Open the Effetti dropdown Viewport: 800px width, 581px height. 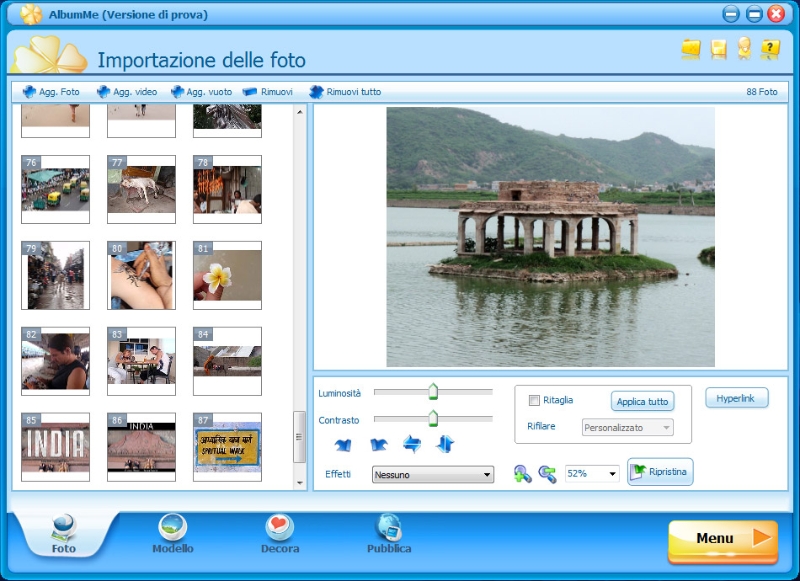(433, 475)
